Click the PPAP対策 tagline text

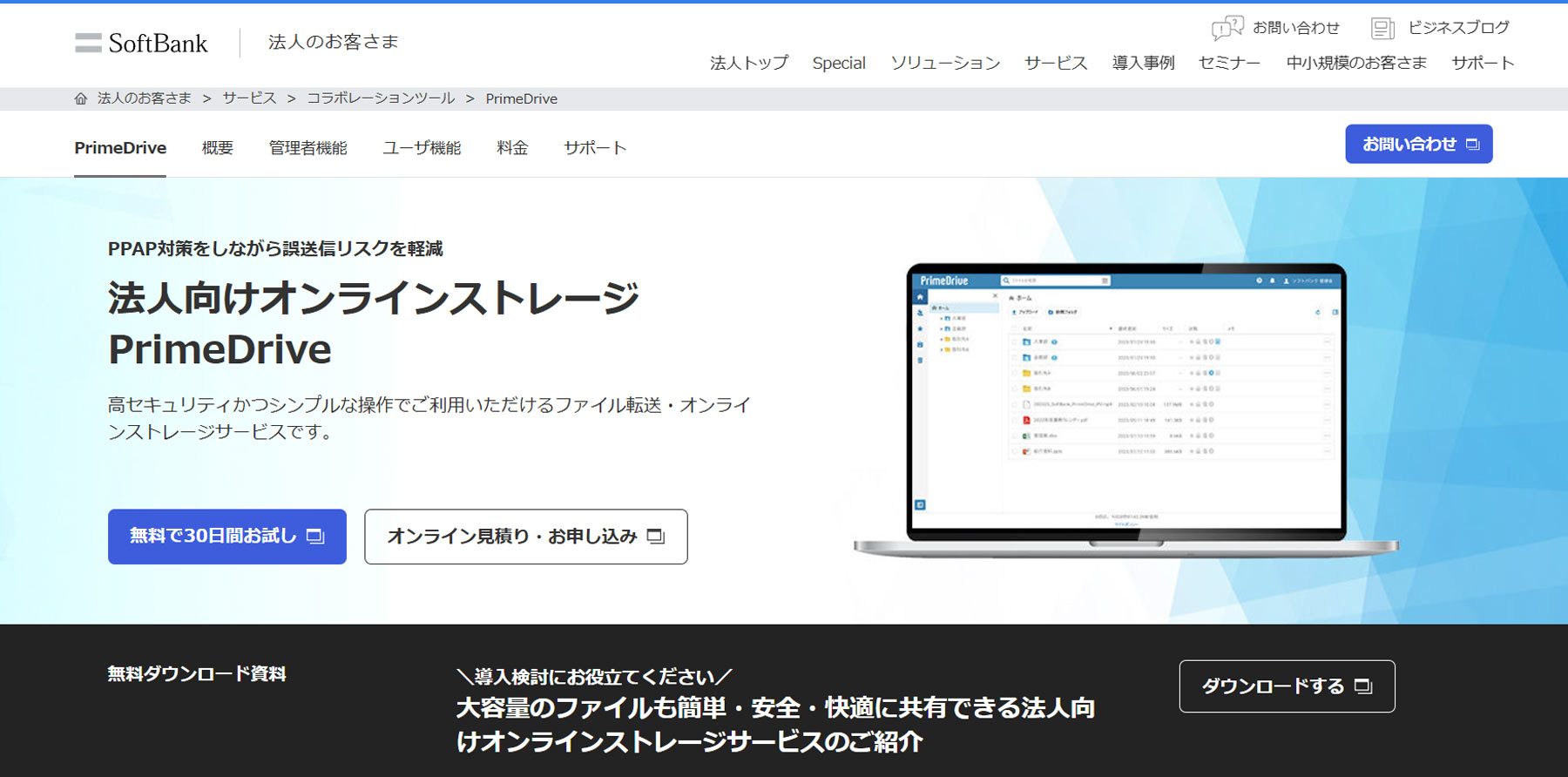point(275,249)
